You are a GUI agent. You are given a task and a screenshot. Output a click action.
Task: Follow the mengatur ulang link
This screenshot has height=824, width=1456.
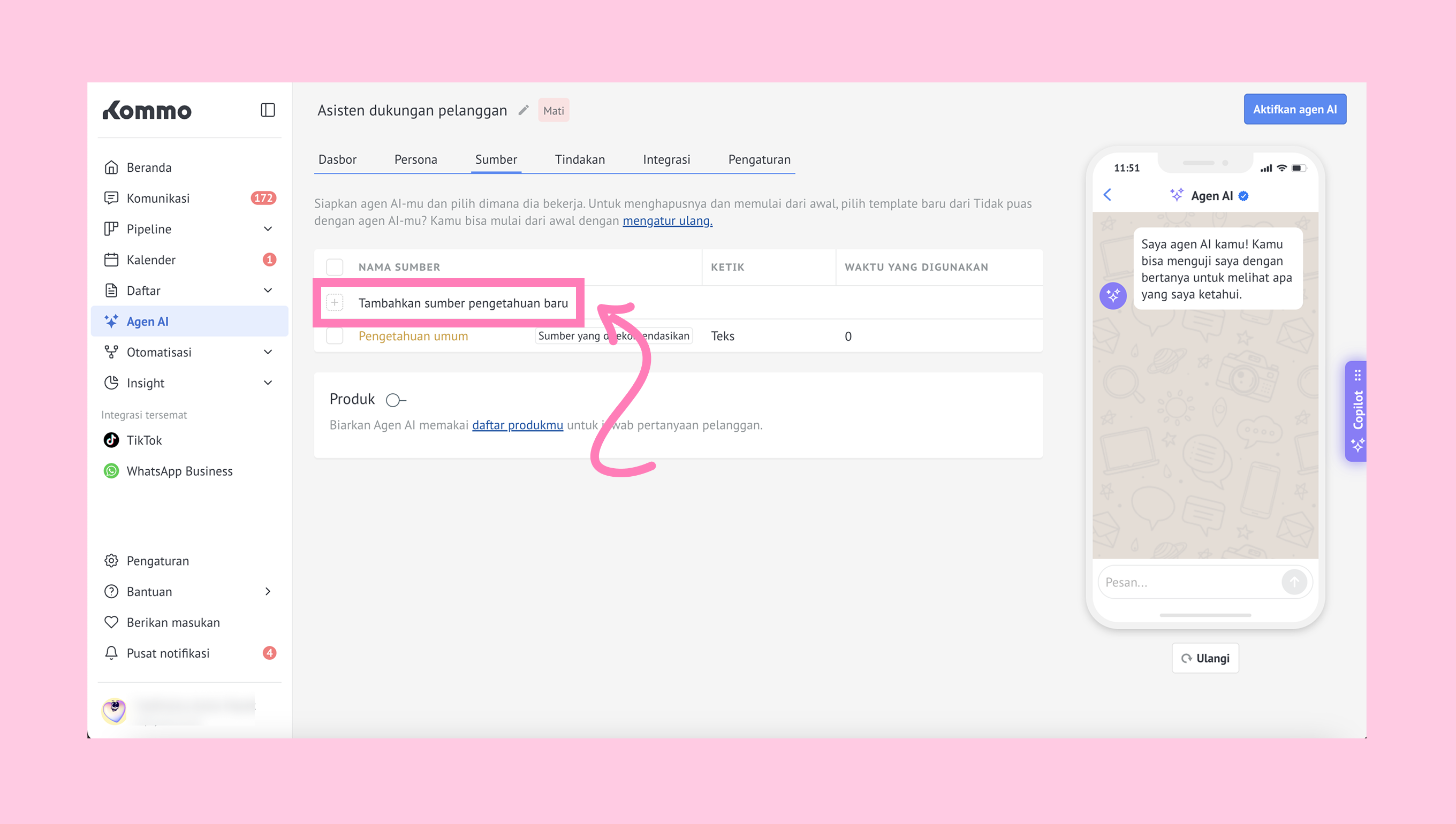(667, 220)
